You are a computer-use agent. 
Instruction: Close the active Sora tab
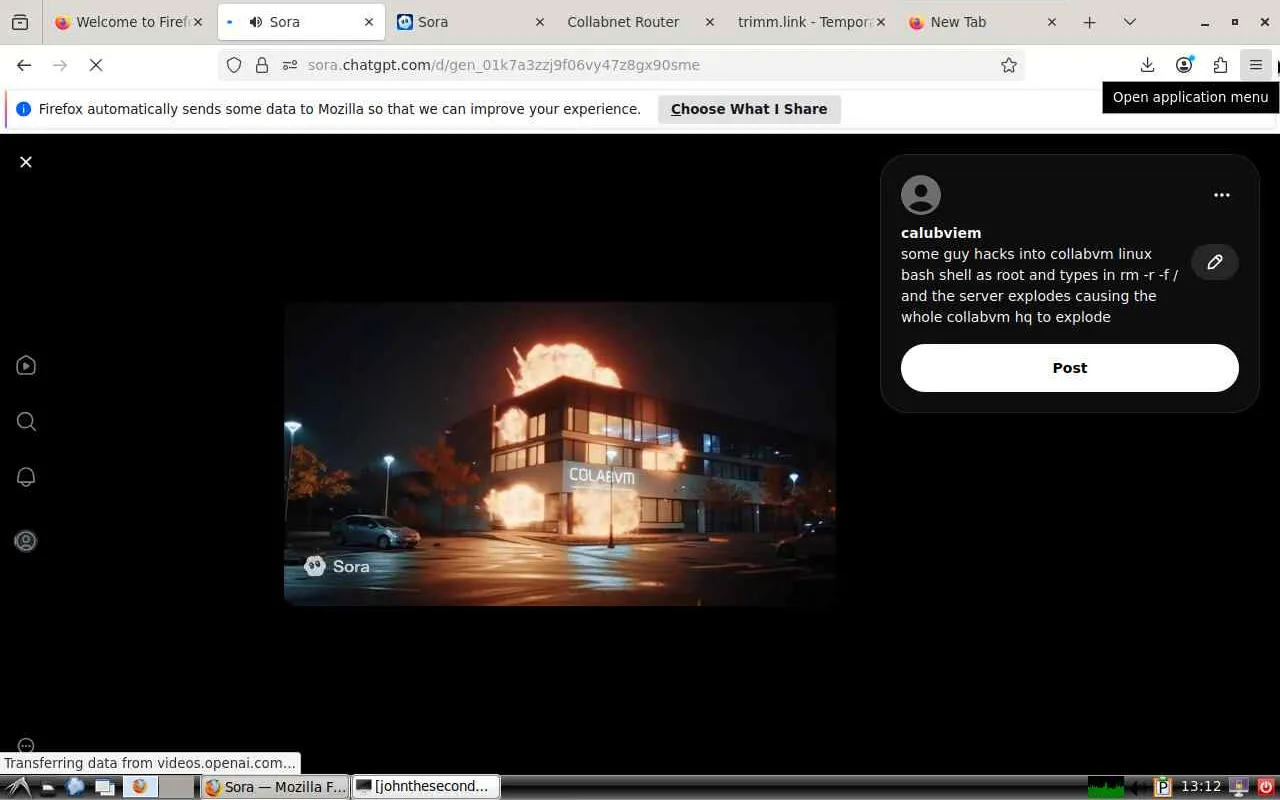click(x=369, y=22)
